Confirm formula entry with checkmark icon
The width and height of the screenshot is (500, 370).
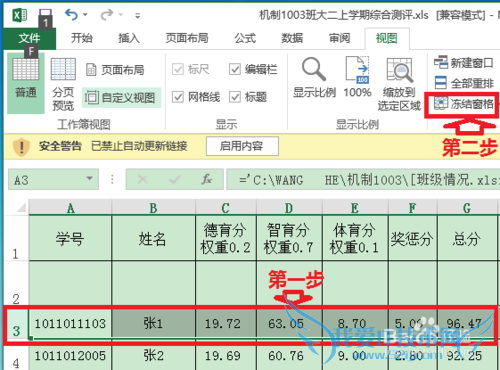click(x=174, y=180)
